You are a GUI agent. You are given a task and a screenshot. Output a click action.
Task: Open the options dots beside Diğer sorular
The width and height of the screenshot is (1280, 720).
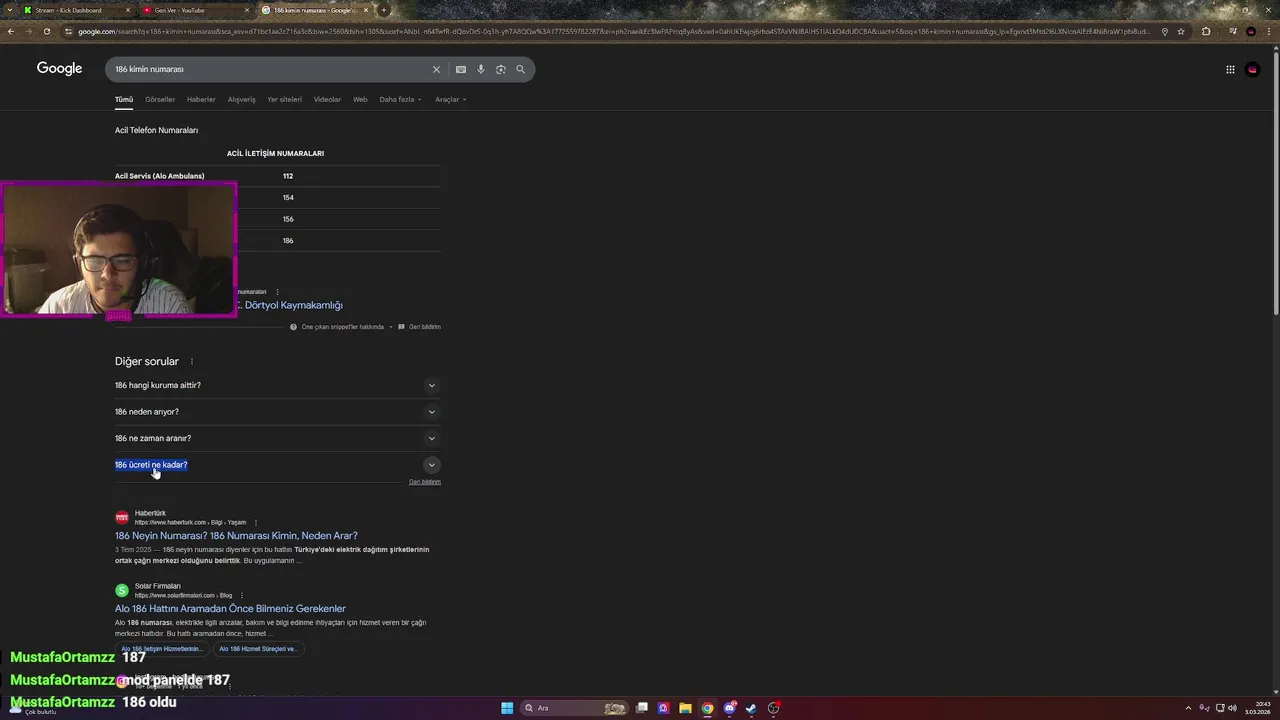192,362
